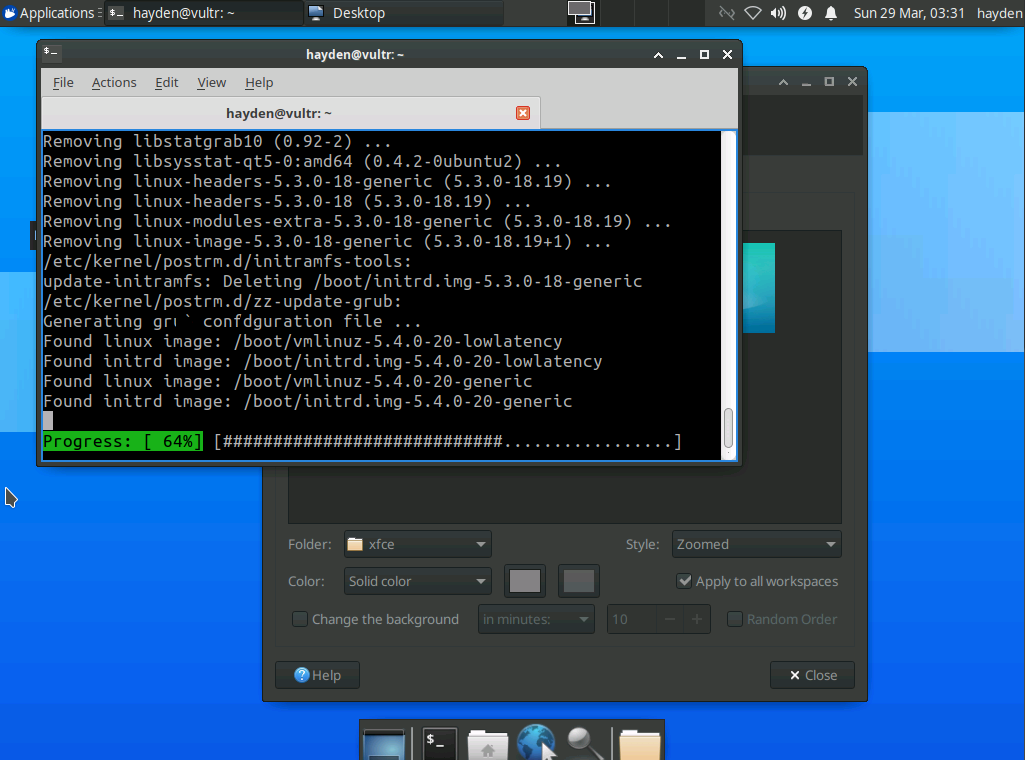
Task: Pick the first background color swatch
Action: click(x=525, y=581)
